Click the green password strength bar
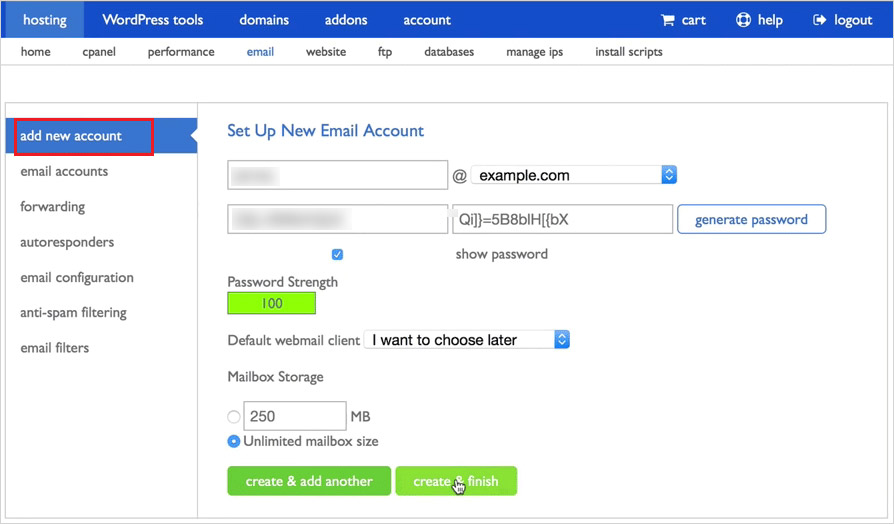 click(x=272, y=303)
